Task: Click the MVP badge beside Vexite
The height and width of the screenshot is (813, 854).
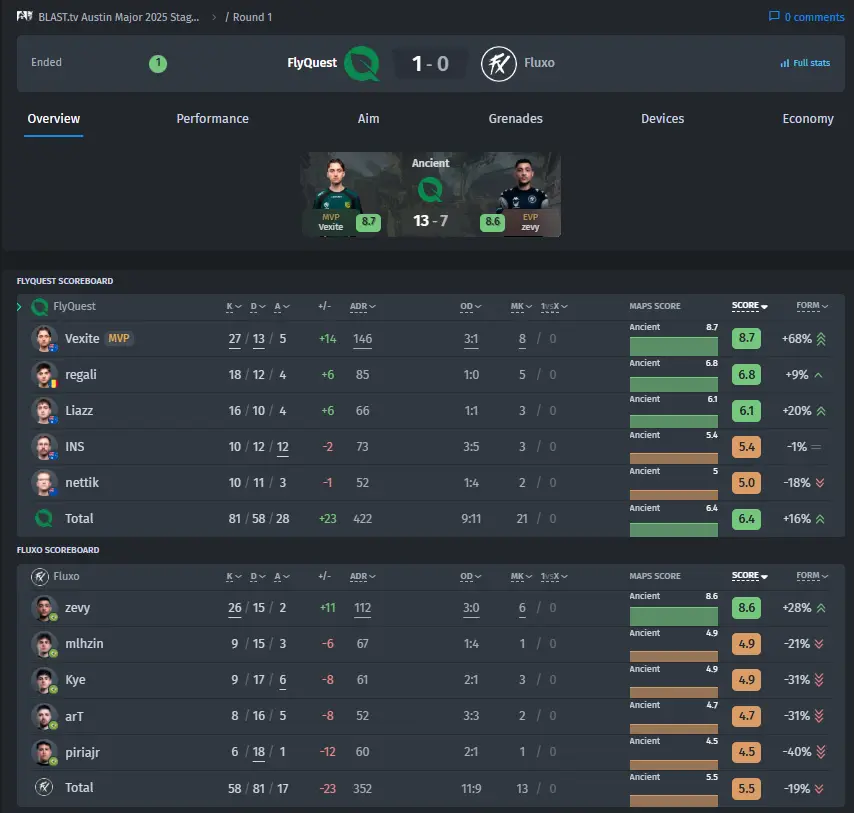Action: [119, 338]
